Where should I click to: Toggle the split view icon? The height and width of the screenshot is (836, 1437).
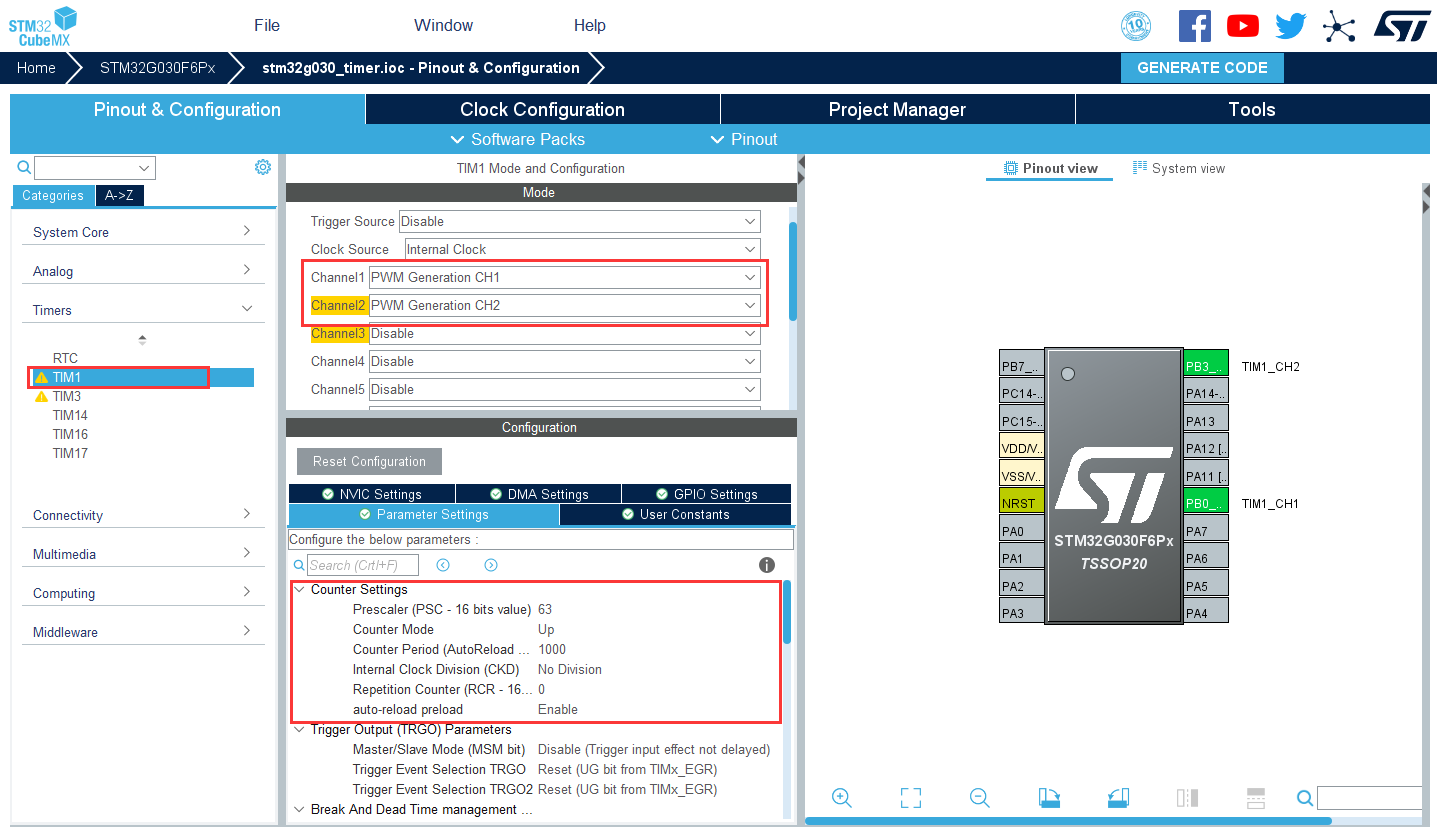click(x=1187, y=797)
